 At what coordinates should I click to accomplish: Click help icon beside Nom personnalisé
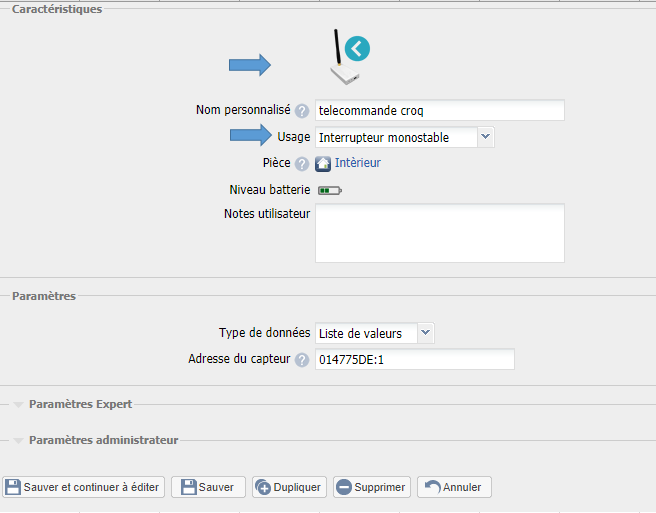tap(302, 111)
